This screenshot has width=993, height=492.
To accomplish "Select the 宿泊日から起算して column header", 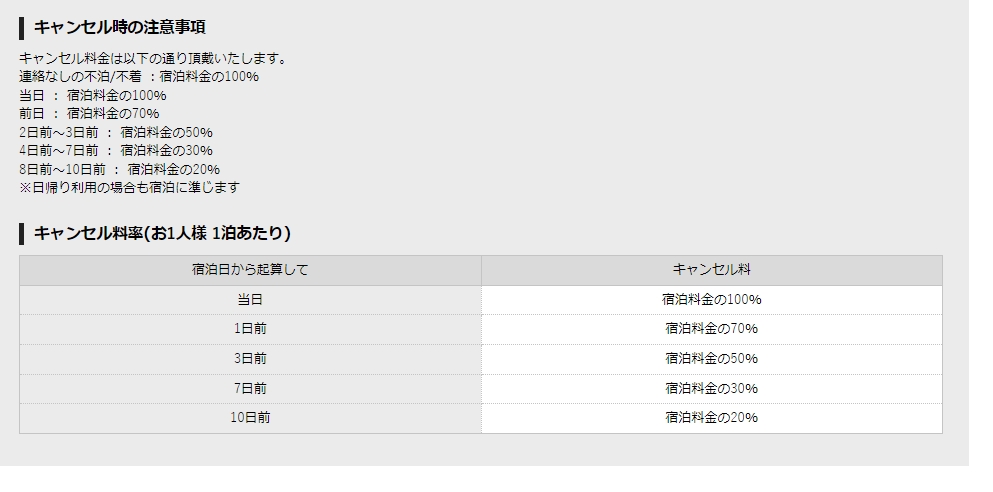I will click(x=250, y=270).
